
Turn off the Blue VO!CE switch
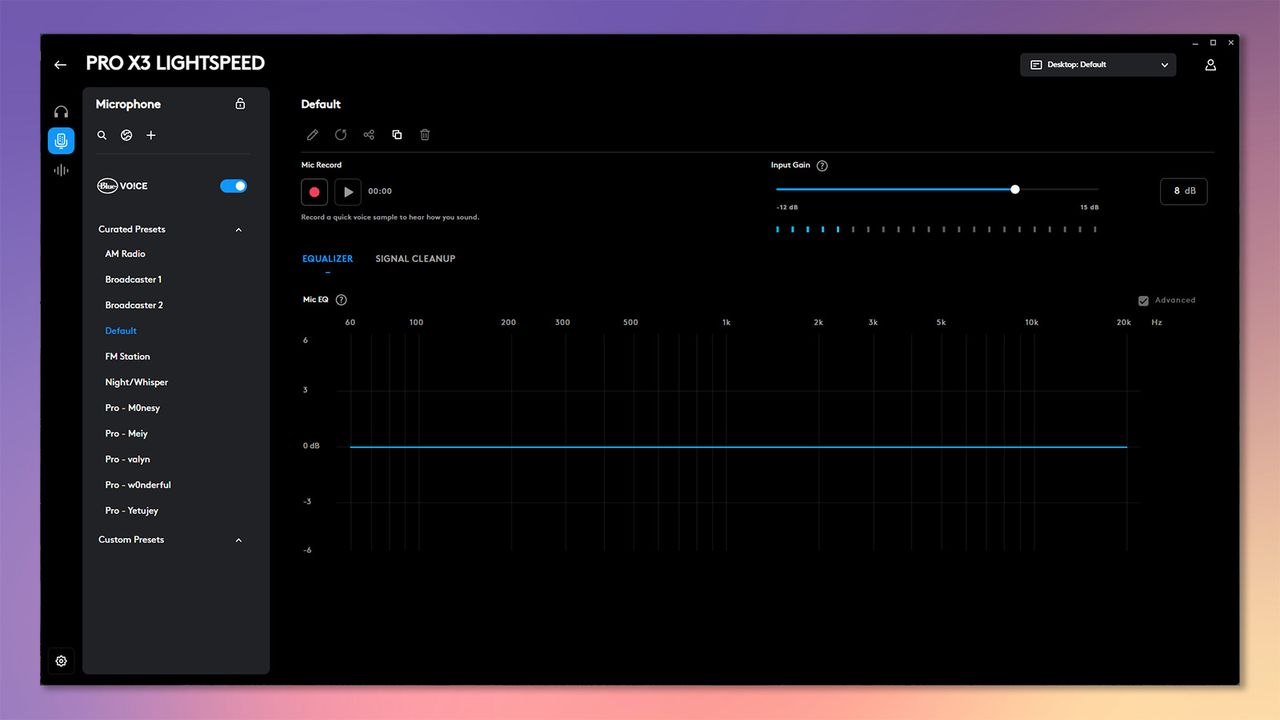(233, 186)
